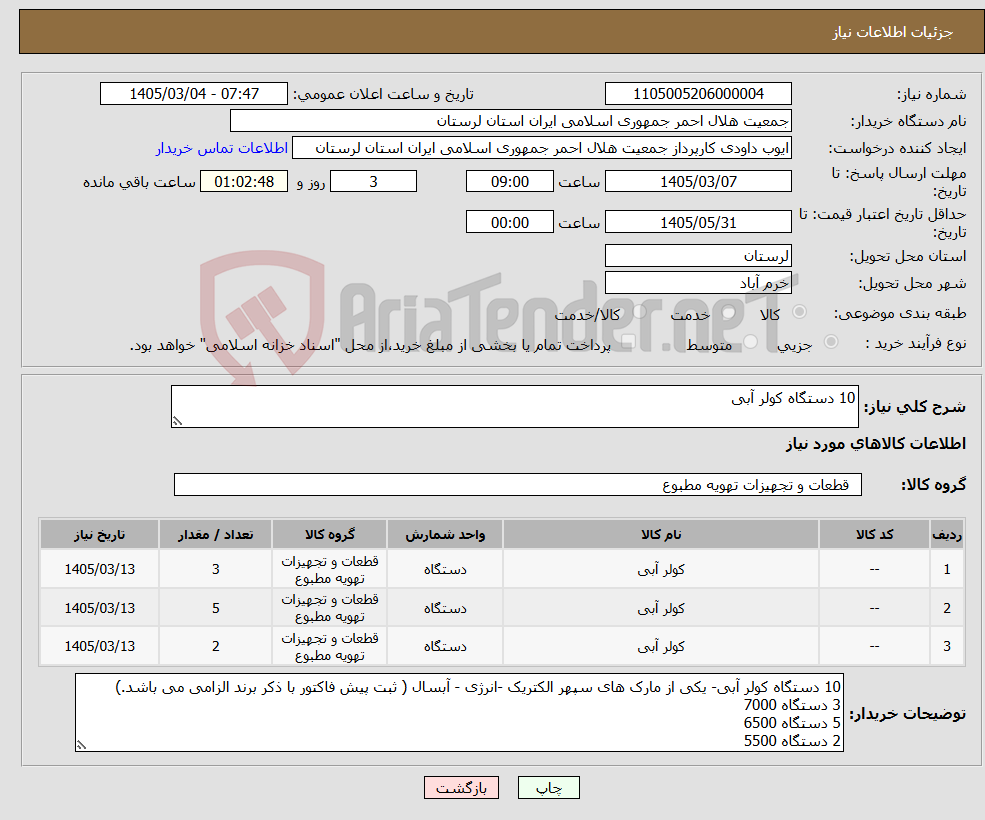Select the جزیی purchase type radio
The width and height of the screenshot is (985, 820).
[830, 342]
